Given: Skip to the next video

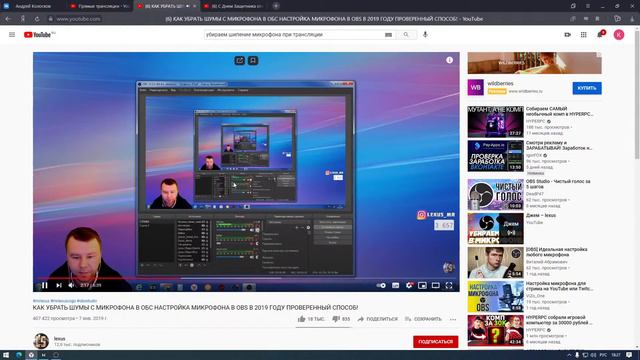Looking at the screenshot, I should [59, 285].
